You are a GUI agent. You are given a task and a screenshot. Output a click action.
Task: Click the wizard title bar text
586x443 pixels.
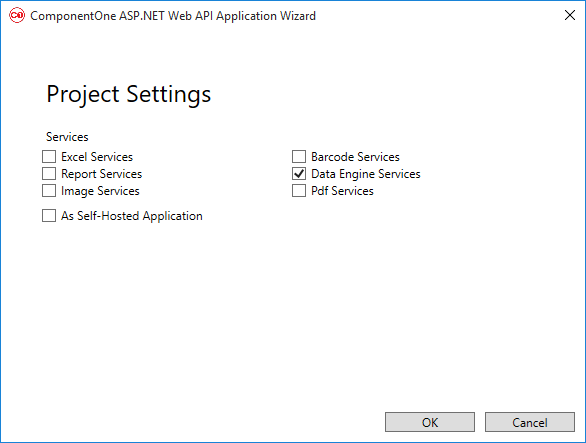coord(173,16)
